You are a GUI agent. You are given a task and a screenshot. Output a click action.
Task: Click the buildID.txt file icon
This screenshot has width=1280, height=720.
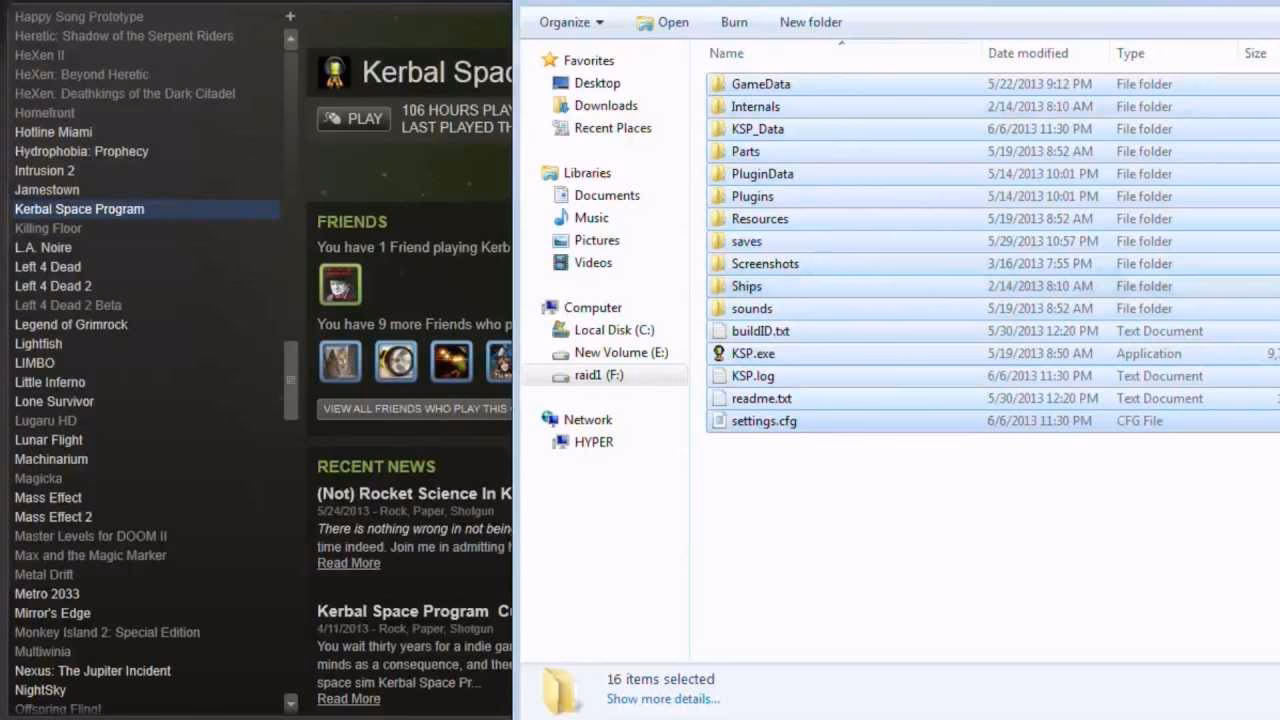click(718, 331)
